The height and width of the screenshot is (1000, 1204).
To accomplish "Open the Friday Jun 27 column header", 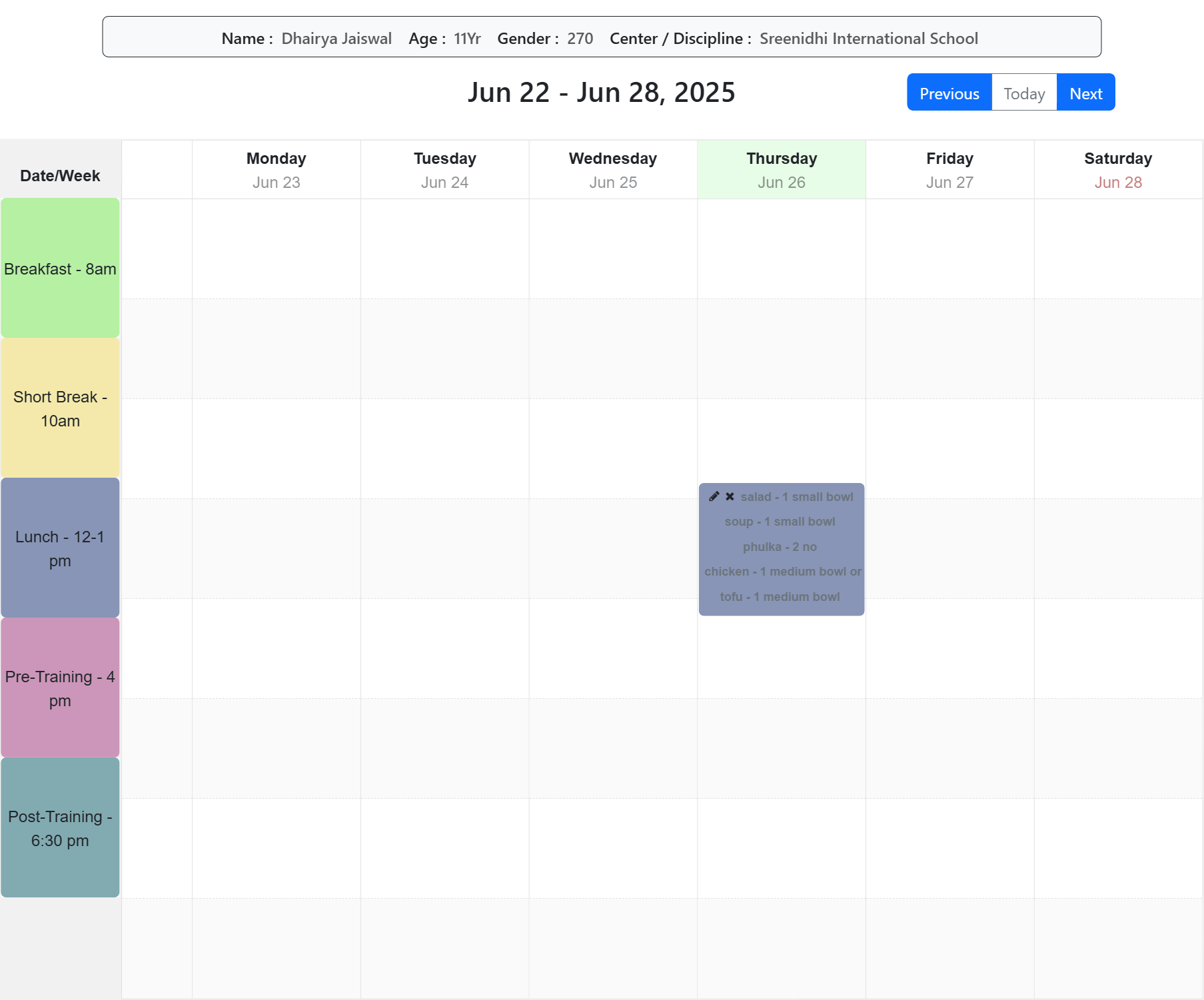I will click(949, 170).
